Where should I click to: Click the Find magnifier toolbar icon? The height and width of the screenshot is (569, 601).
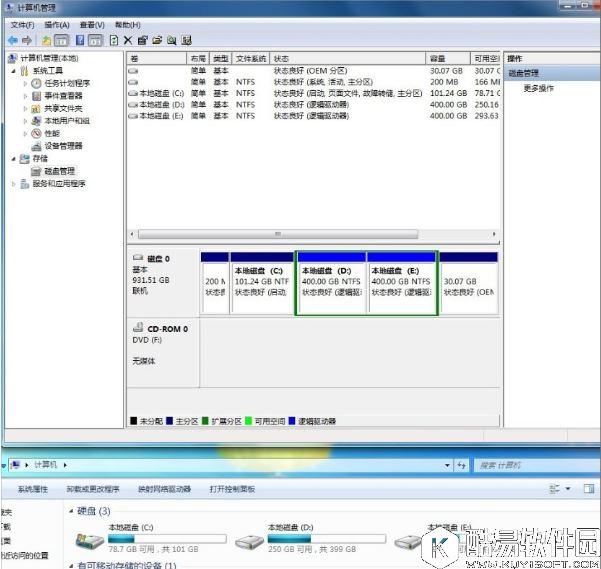(x=172, y=40)
